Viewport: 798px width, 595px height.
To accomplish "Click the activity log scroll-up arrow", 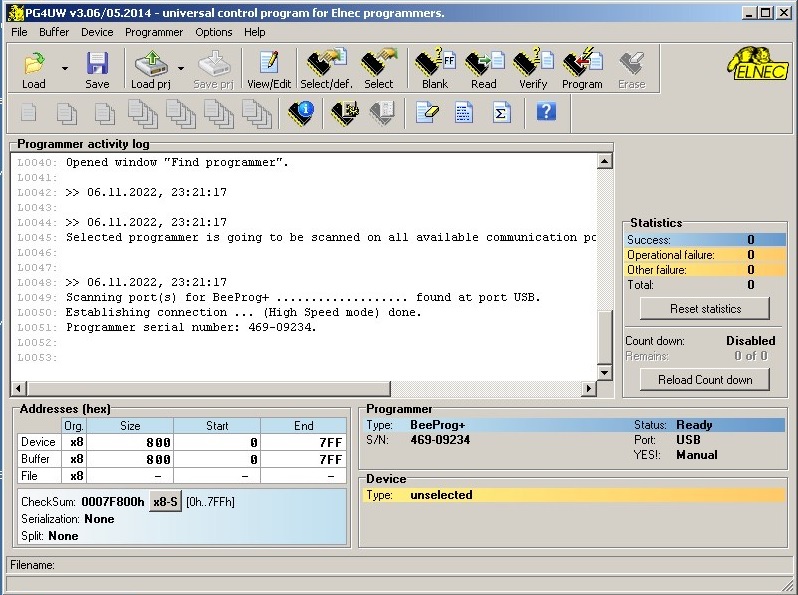I will pos(604,161).
